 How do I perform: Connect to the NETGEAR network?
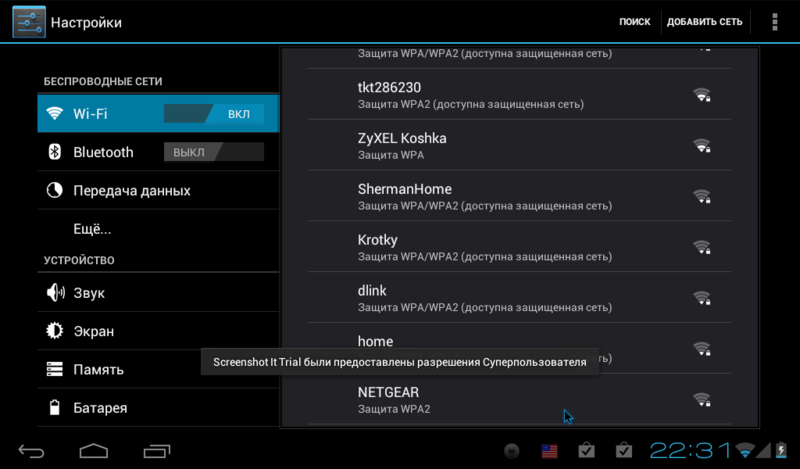[x=519, y=399]
